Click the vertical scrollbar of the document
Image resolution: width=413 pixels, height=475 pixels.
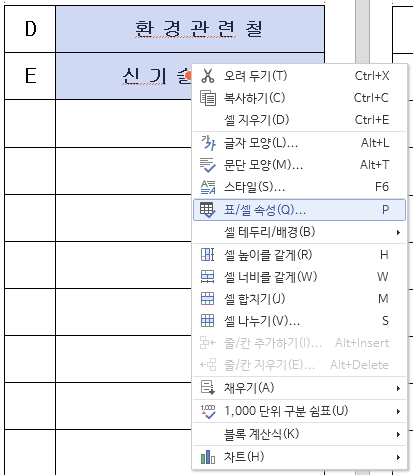(x=362, y=33)
